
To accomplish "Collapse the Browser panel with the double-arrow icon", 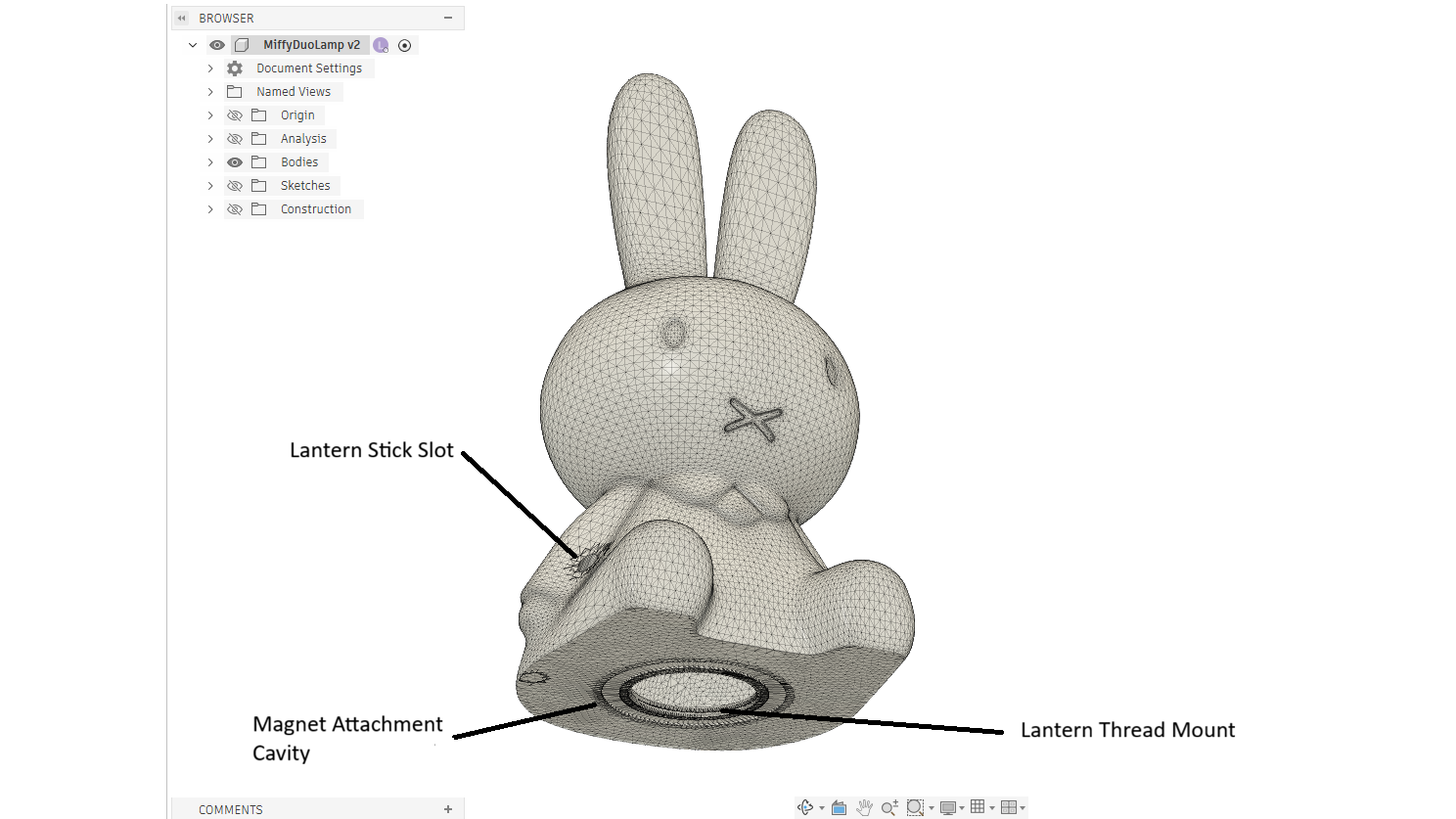I will coord(182,19).
